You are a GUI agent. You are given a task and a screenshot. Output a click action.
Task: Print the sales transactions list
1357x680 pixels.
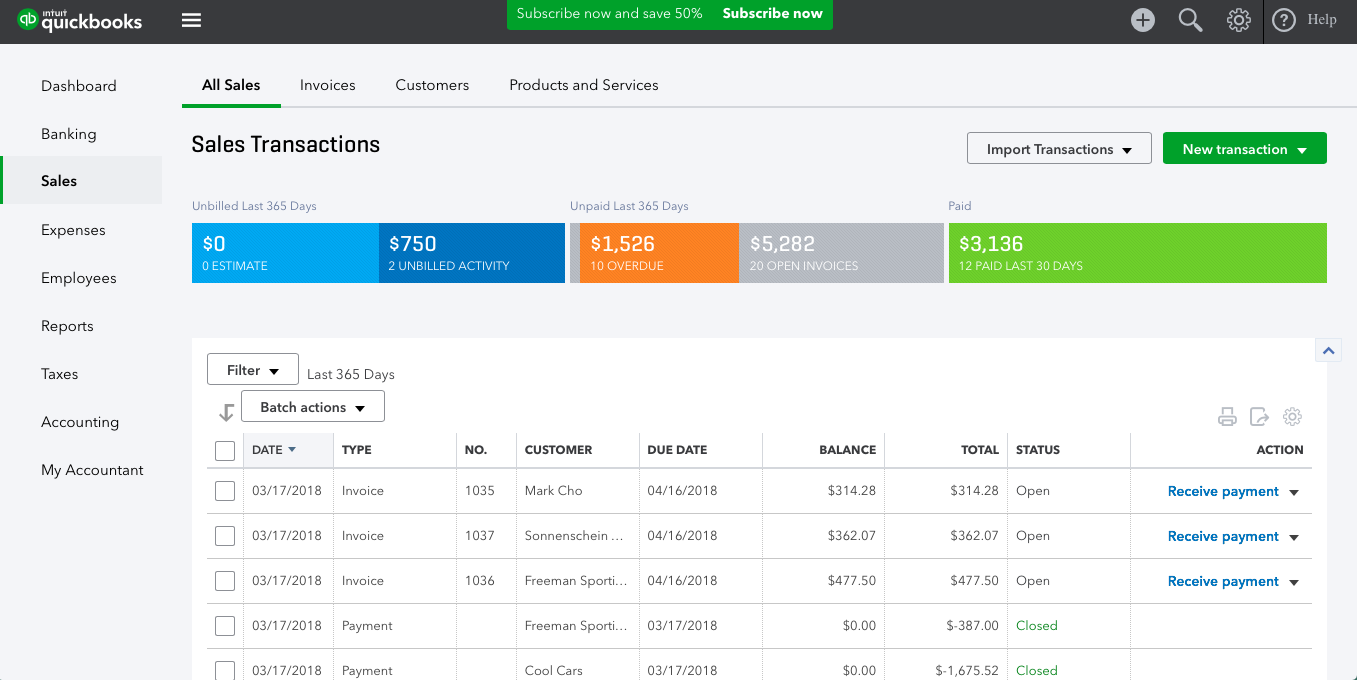point(1227,416)
